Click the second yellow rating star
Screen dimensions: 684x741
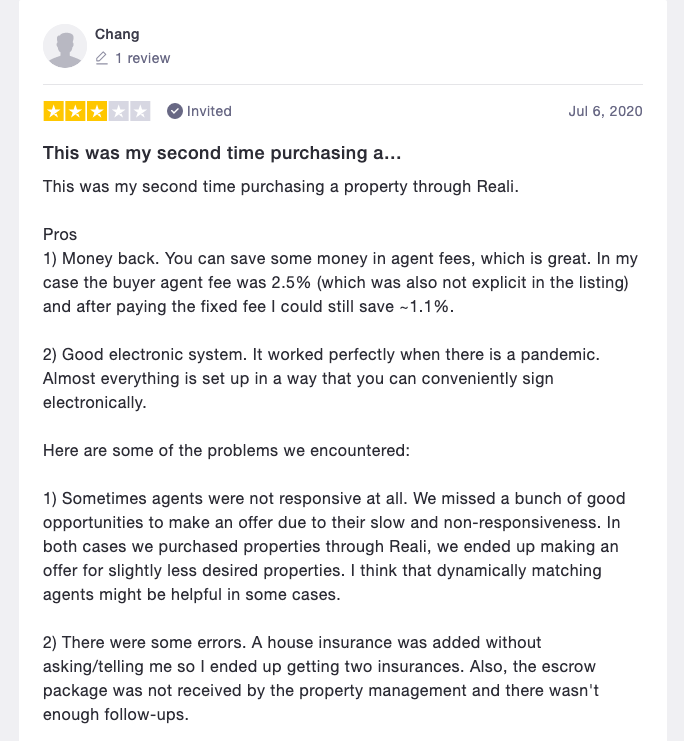point(75,111)
